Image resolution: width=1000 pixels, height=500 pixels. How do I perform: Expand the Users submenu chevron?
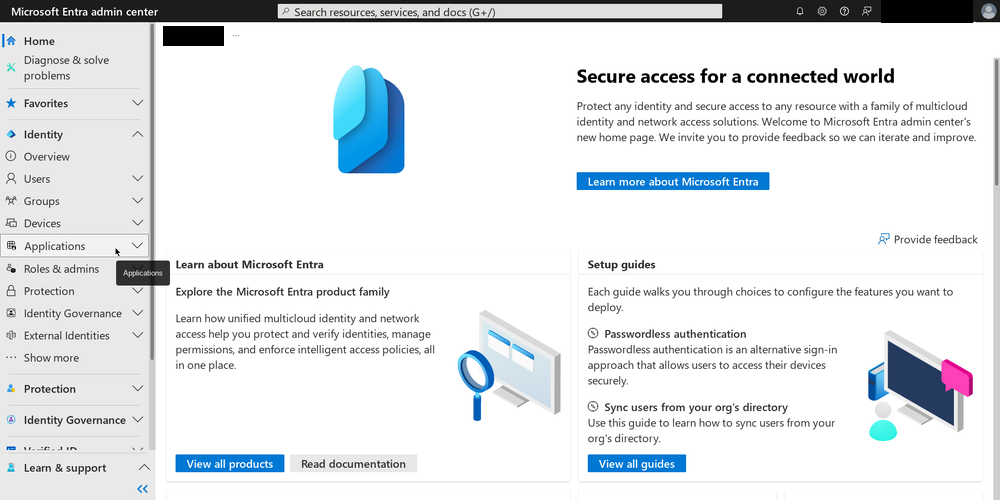138,179
